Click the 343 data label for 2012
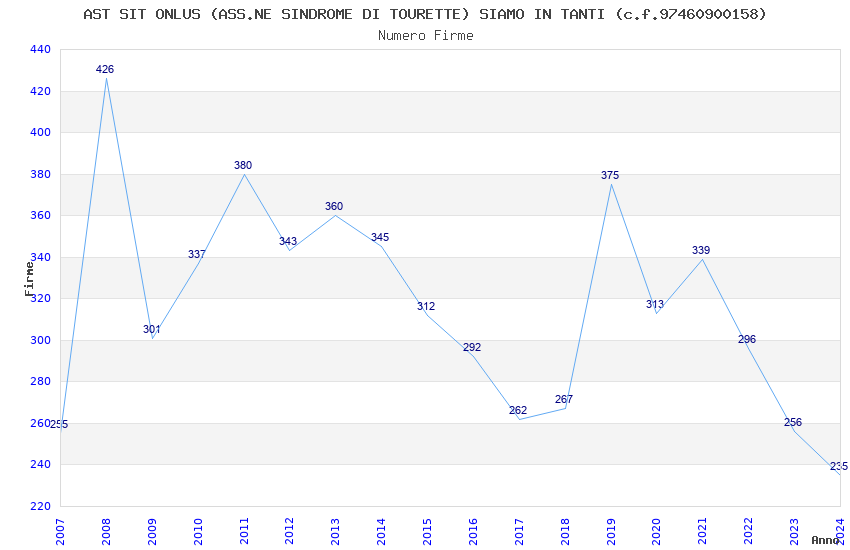Viewport: 850px width, 550px height. click(288, 241)
